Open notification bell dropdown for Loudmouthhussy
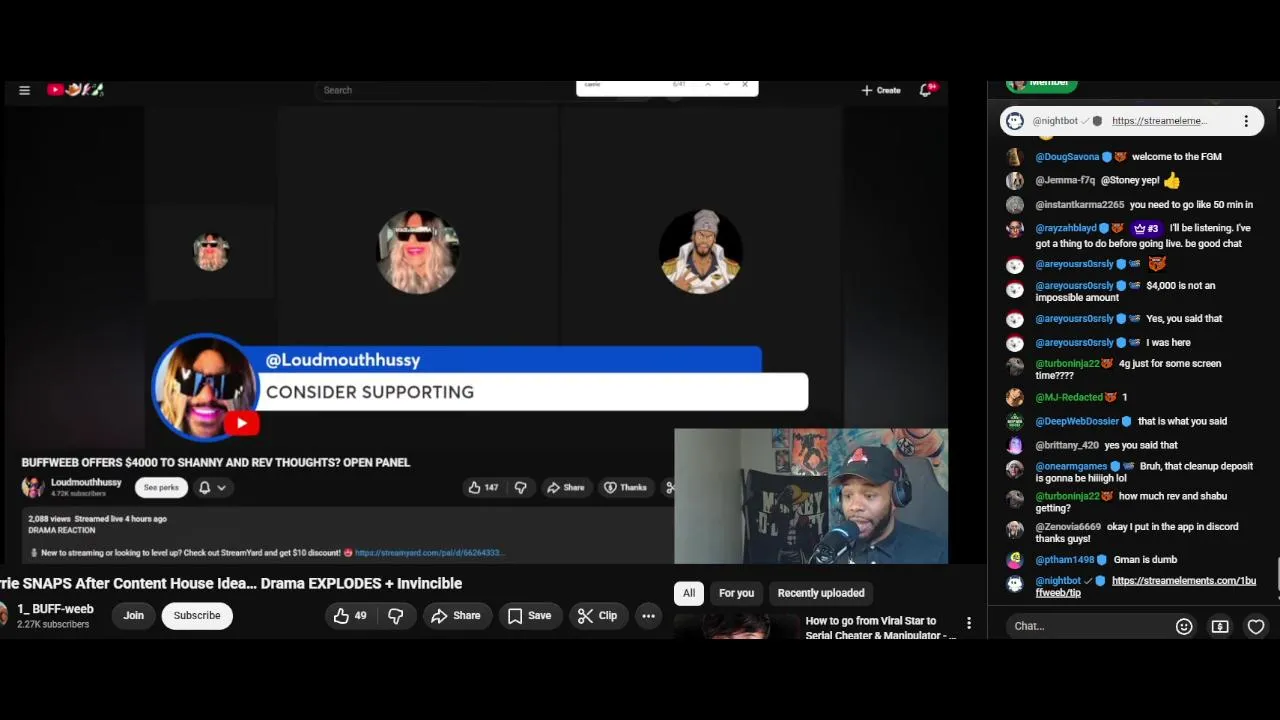The image size is (1280, 720). (x=212, y=487)
